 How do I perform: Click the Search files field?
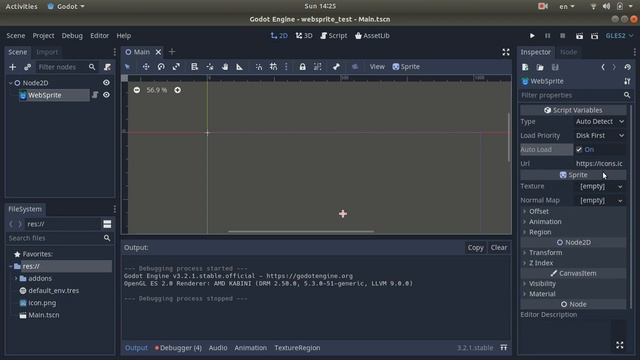(59, 238)
